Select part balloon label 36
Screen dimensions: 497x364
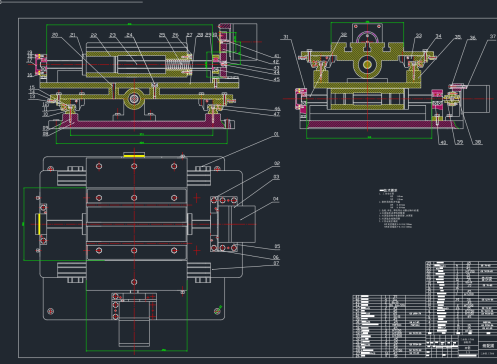tap(473, 38)
